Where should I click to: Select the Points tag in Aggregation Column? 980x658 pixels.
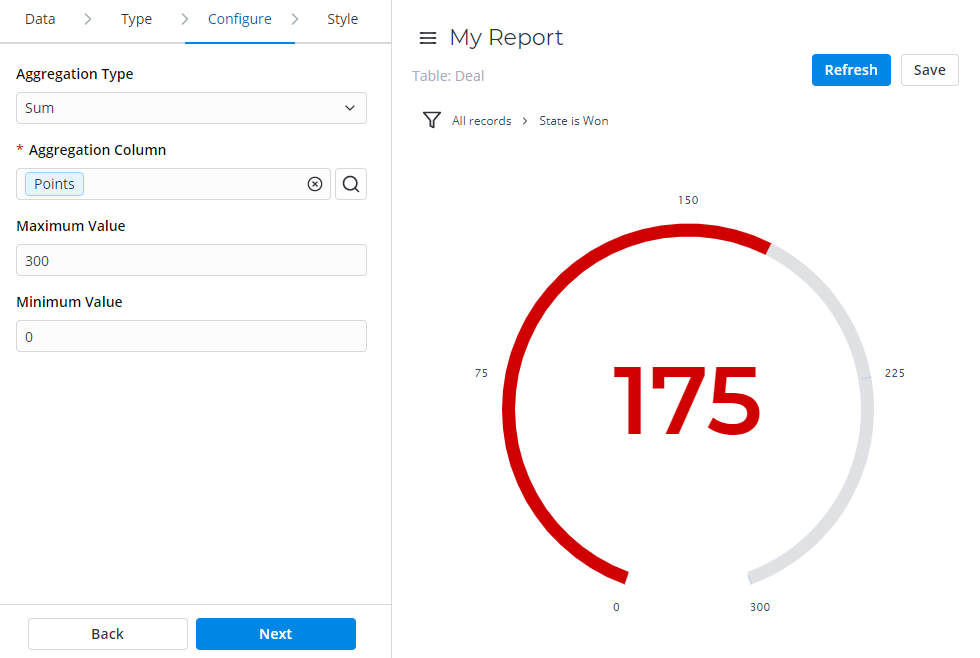click(x=55, y=184)
